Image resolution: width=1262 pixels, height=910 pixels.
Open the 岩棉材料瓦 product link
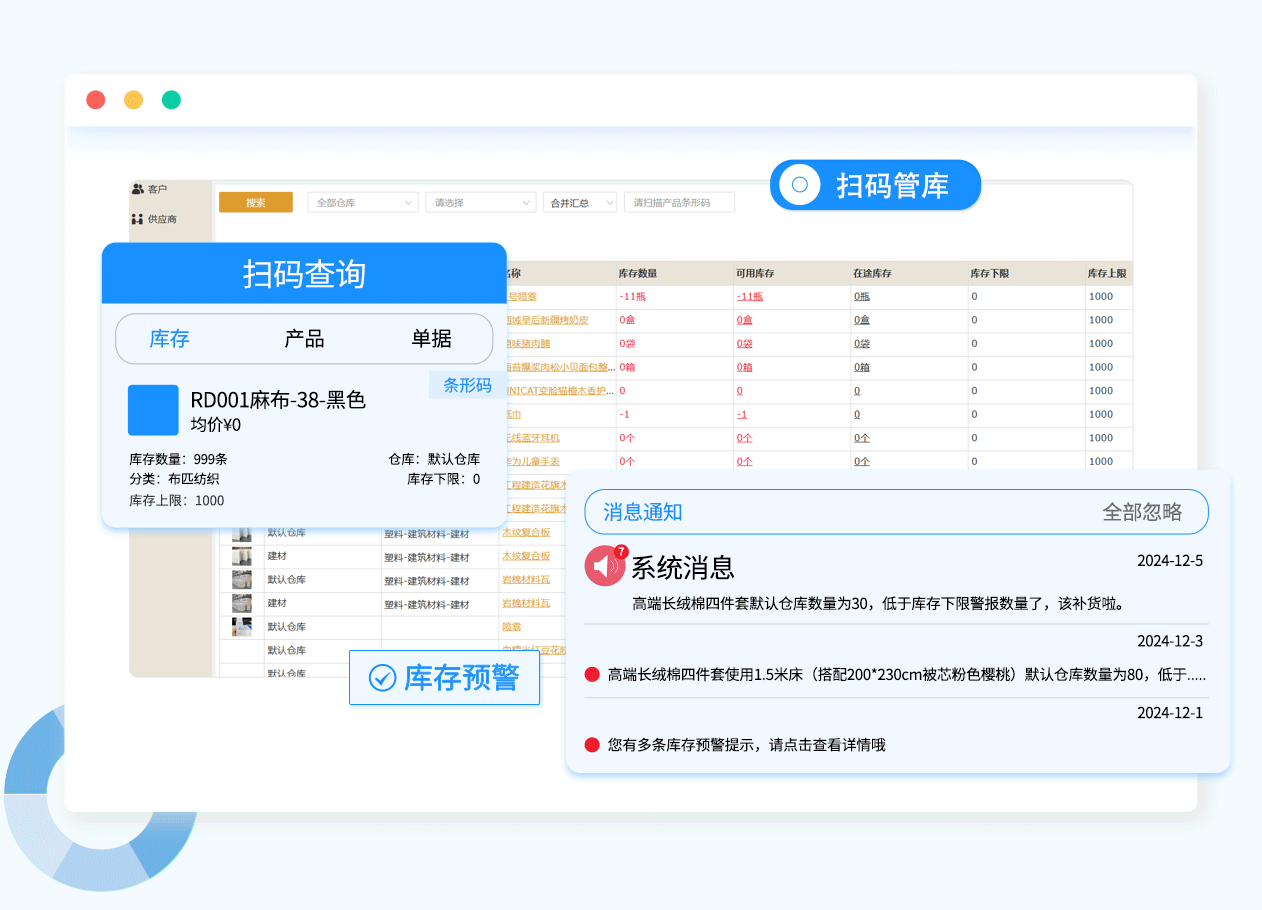pos(525,580)
